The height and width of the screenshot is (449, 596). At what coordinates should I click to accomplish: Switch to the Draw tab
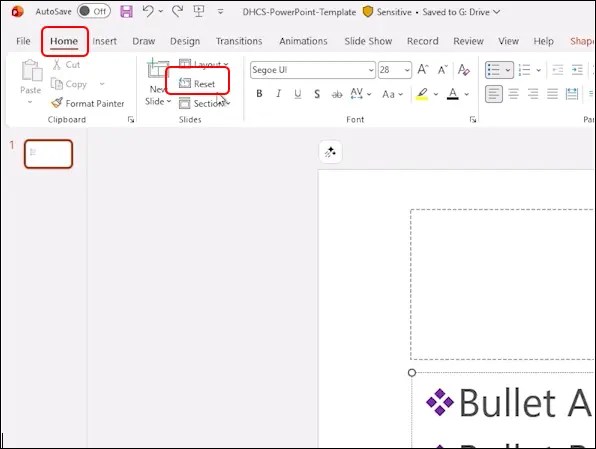[144, 41]
